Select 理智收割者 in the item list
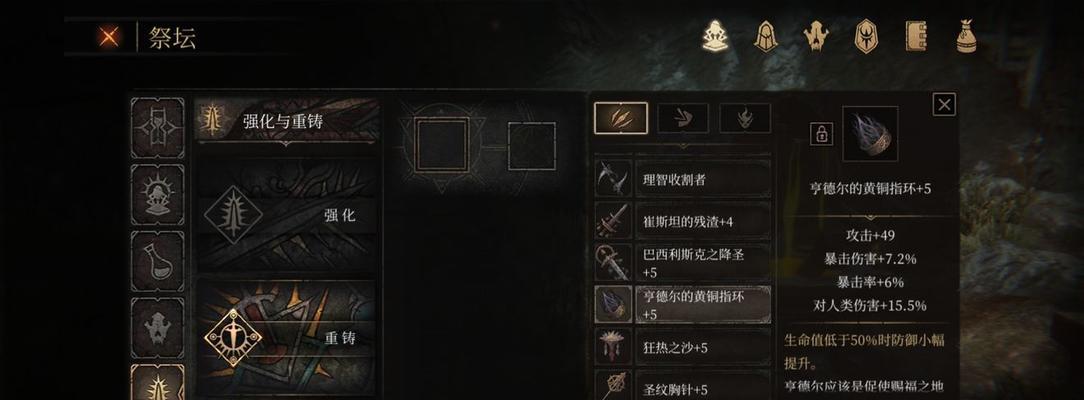 pos(683,180)
